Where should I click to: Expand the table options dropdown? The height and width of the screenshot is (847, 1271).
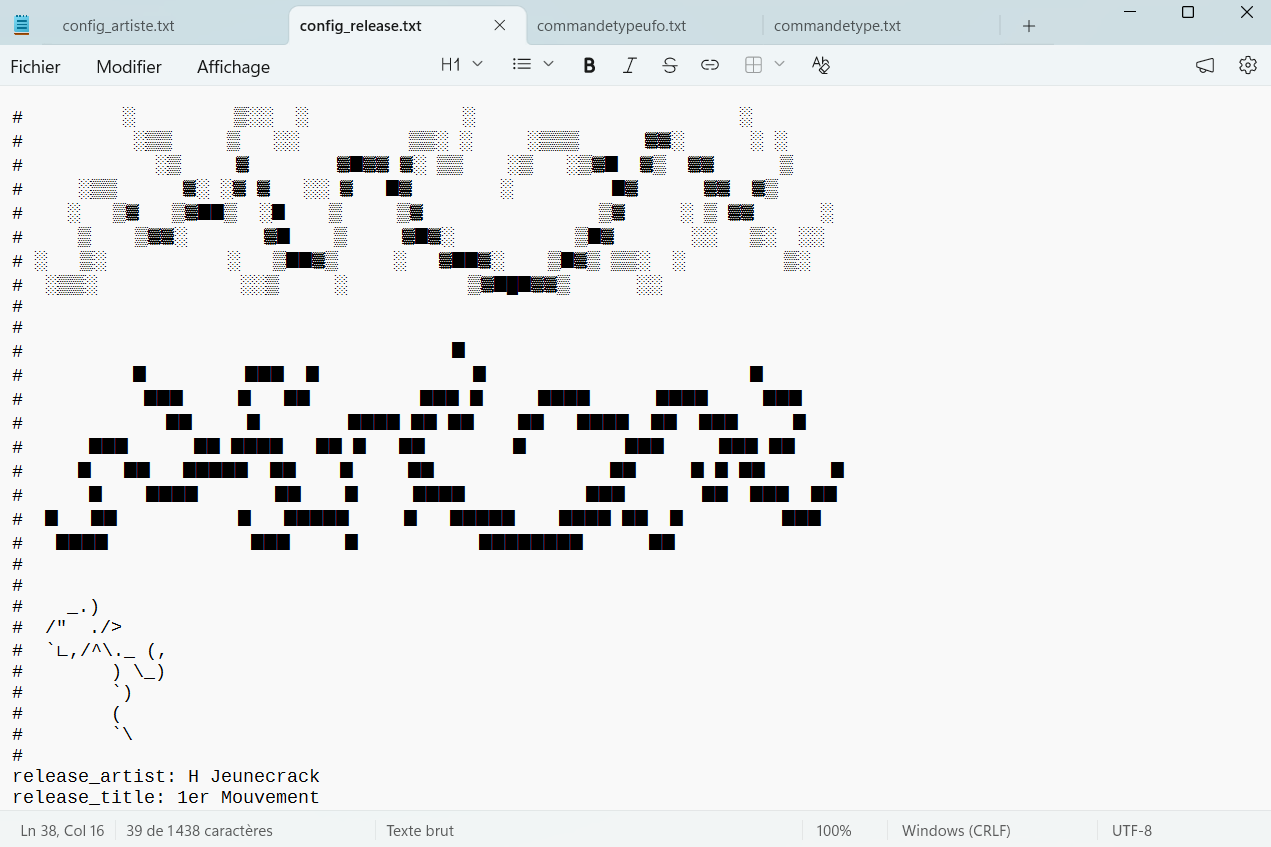(x=779, y=64)
